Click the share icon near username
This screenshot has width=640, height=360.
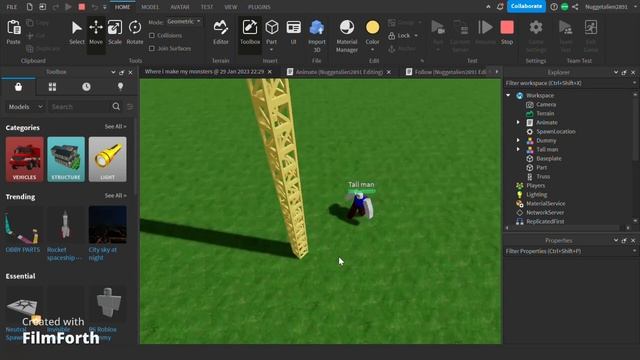[575, 7]
